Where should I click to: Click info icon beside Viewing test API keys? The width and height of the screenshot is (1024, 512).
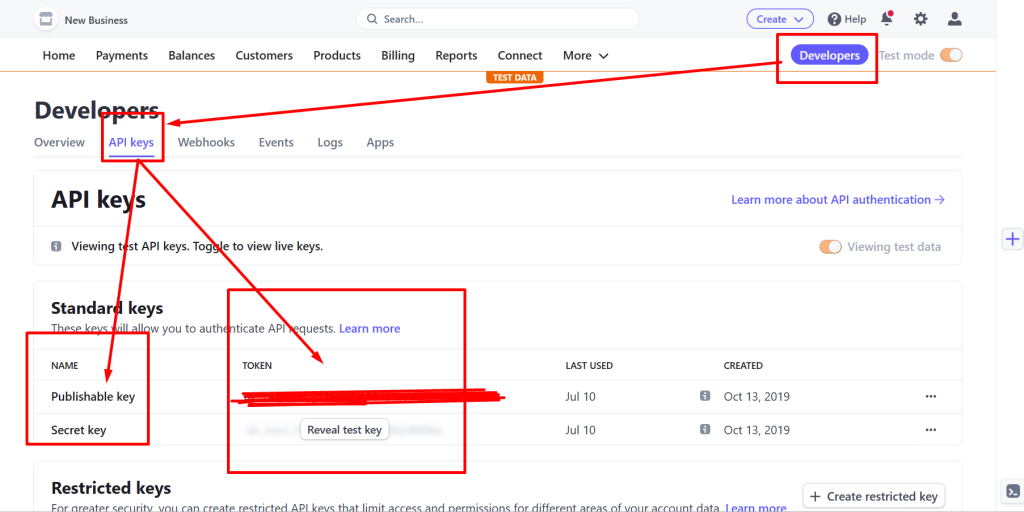[56, 246]
